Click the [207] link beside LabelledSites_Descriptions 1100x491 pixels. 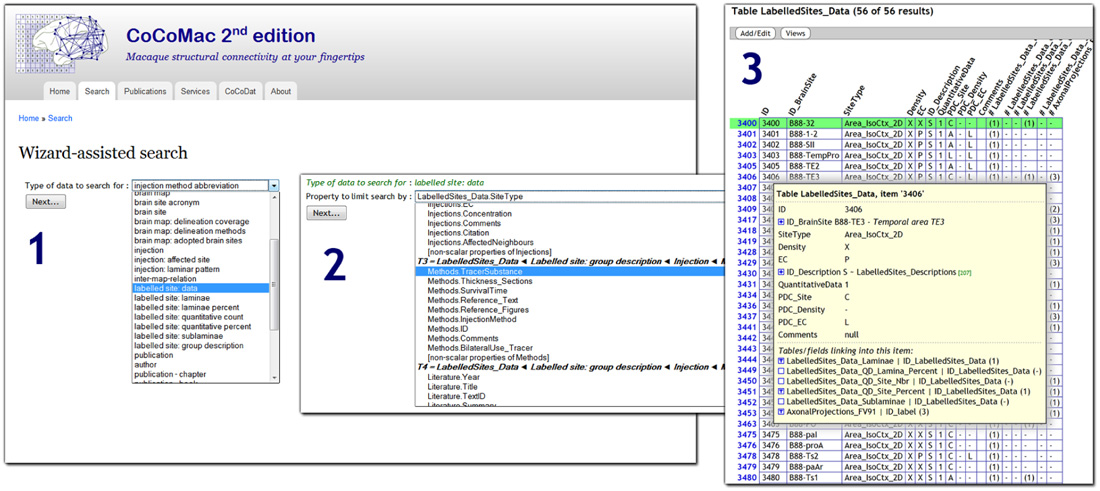click(965, 272)
